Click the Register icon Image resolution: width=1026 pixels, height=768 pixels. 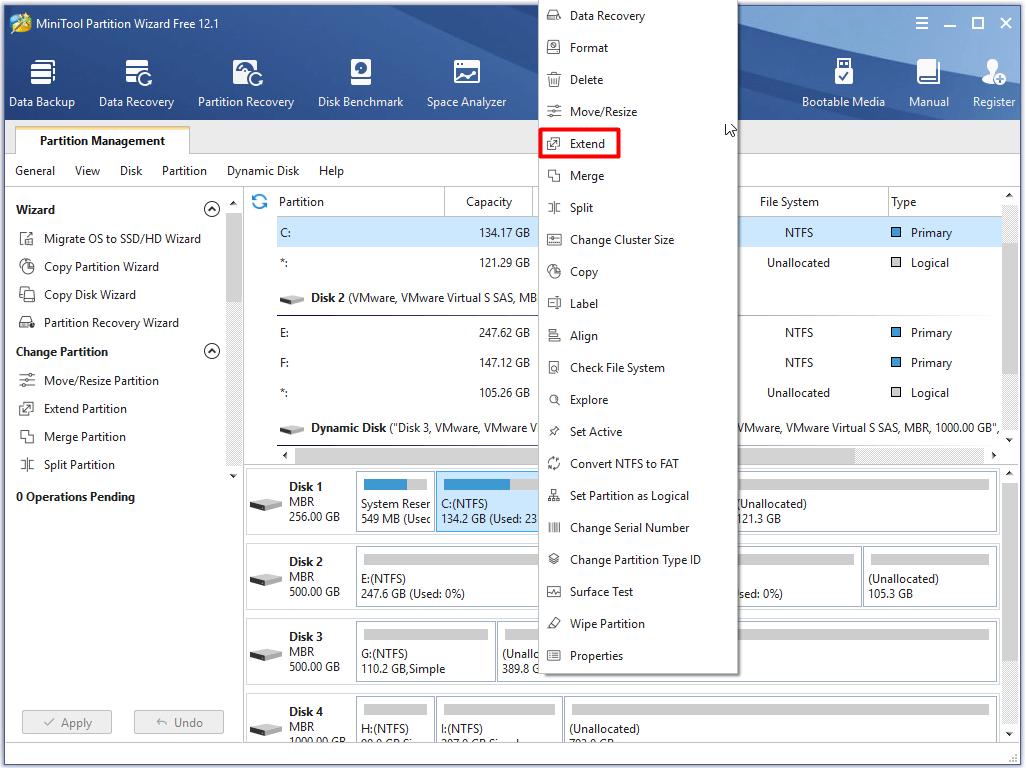coord(993,82)
